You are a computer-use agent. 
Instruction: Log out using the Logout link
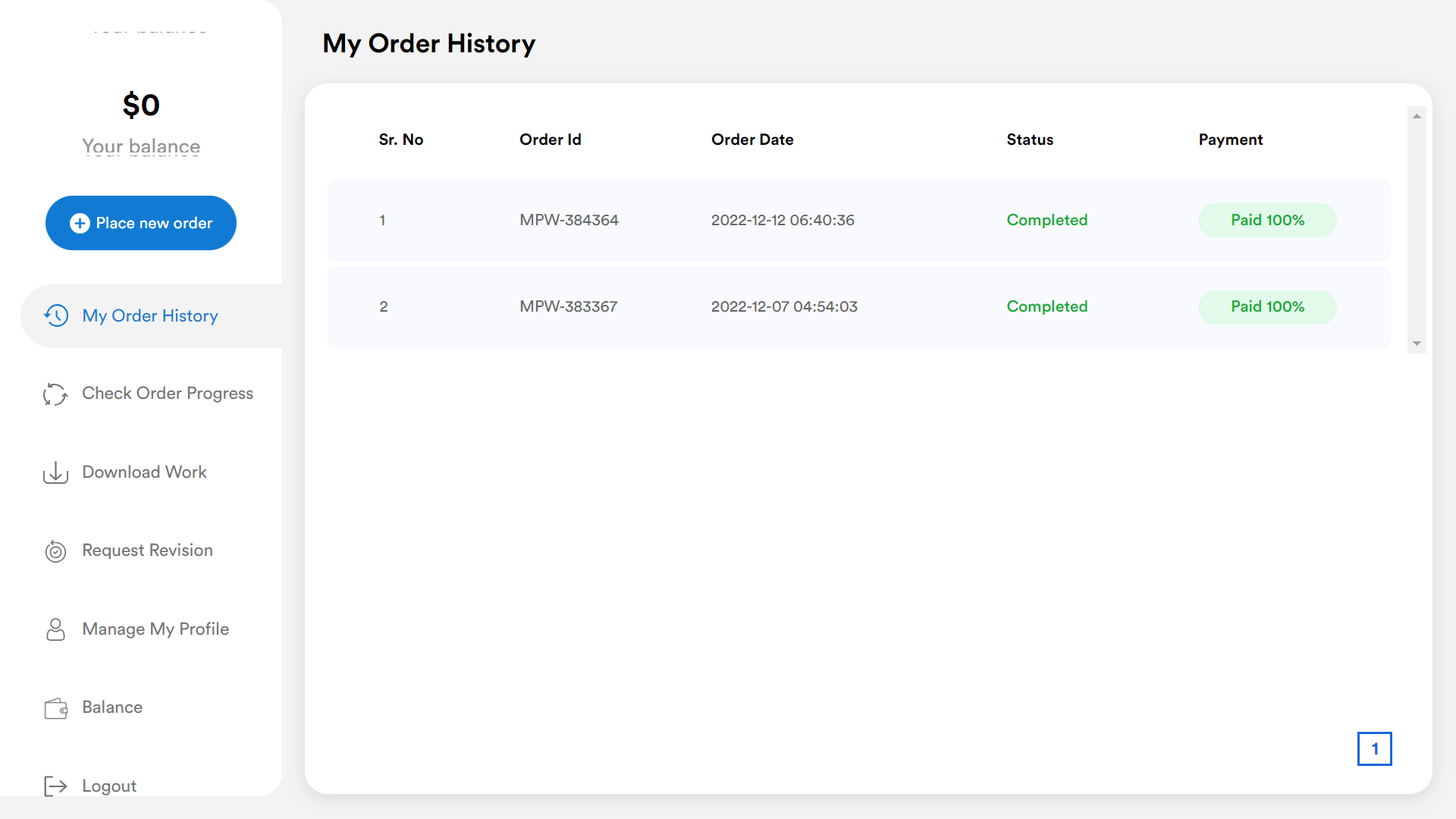click(109, 786)
